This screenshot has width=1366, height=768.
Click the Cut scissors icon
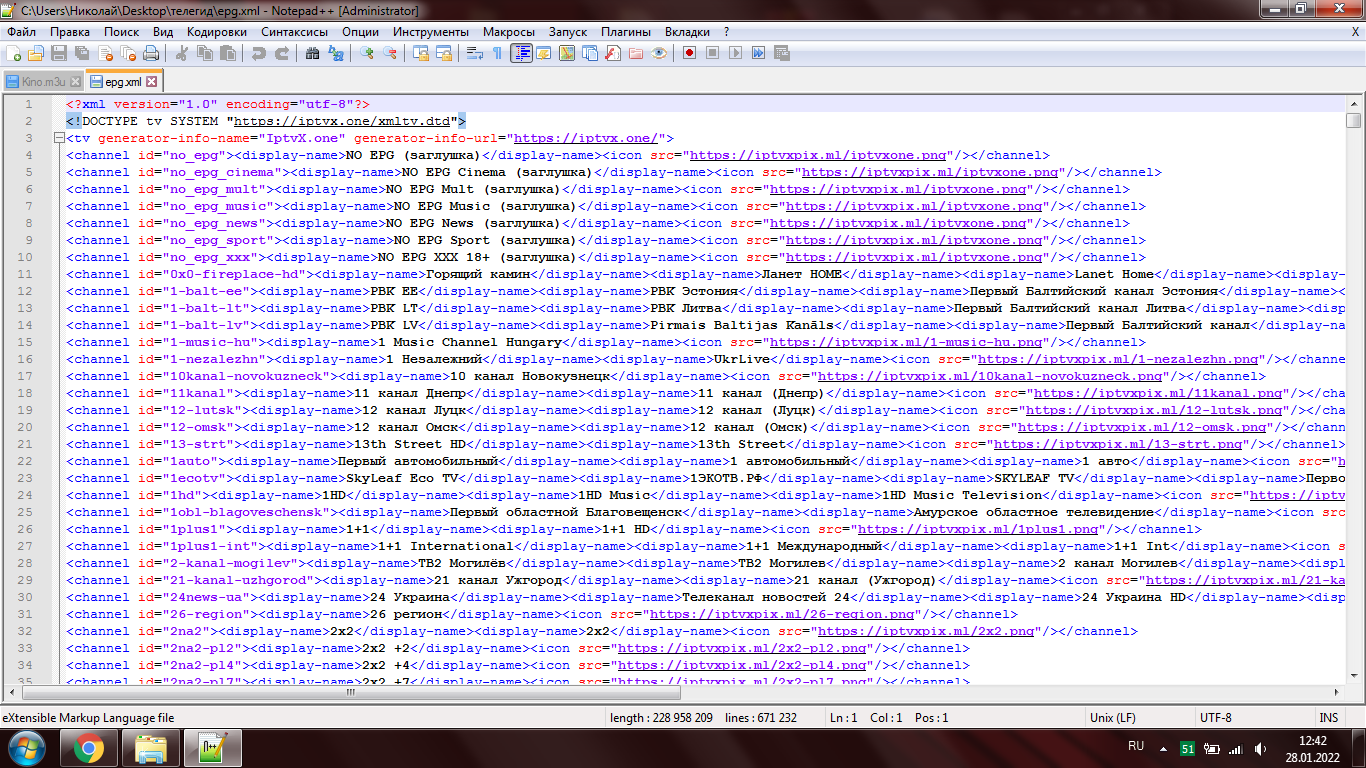point(182,53)
